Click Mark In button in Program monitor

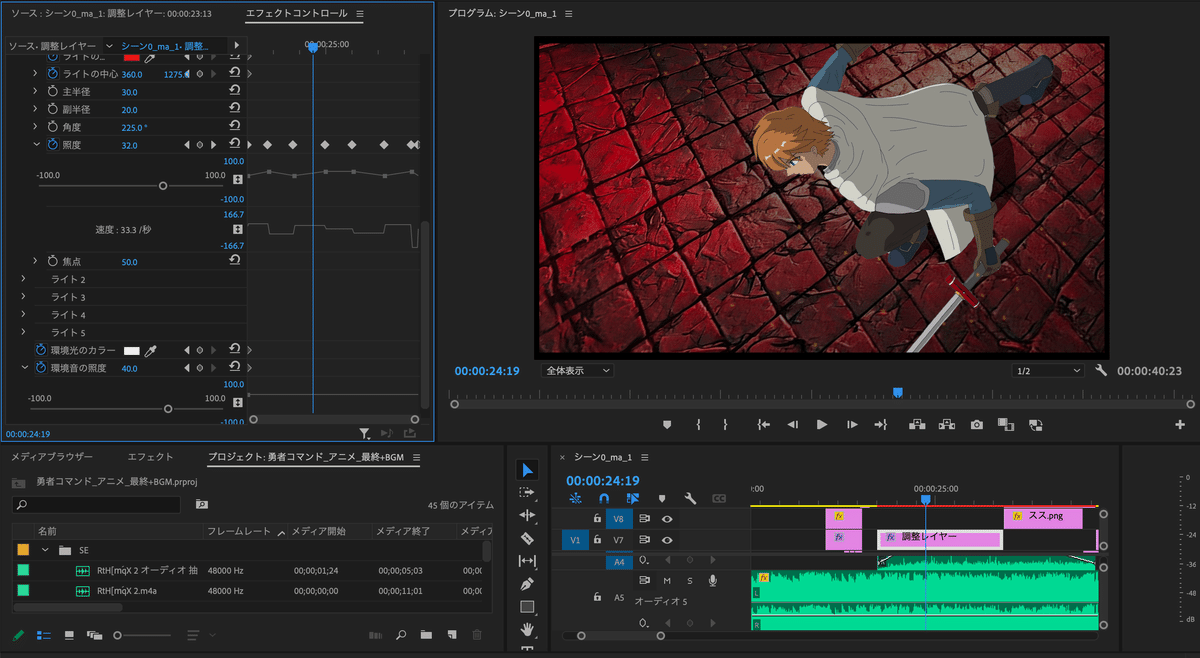(698, 425)
